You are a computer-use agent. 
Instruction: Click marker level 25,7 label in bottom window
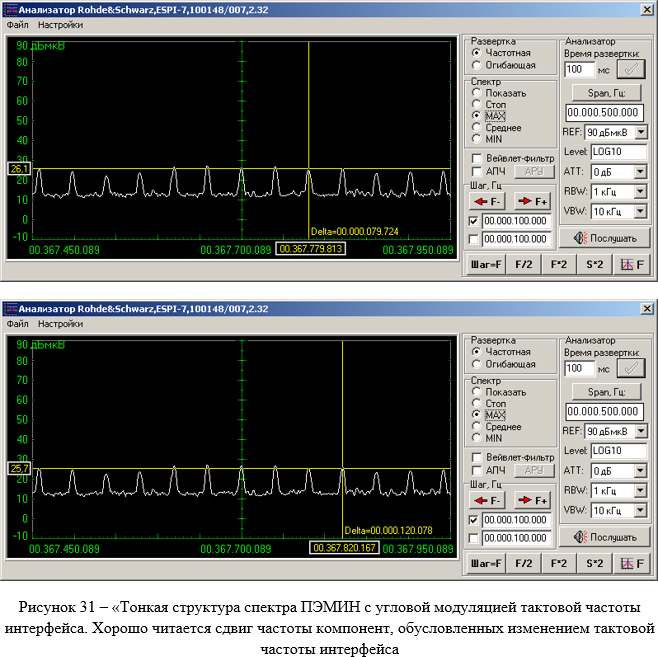(19, 469)
